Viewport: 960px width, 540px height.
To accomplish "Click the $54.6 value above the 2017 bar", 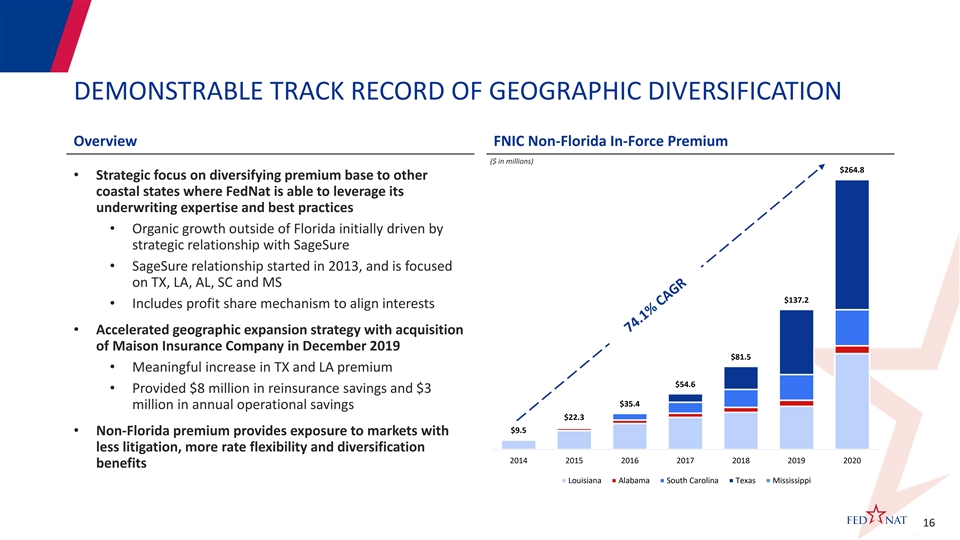I will point(685,384).
